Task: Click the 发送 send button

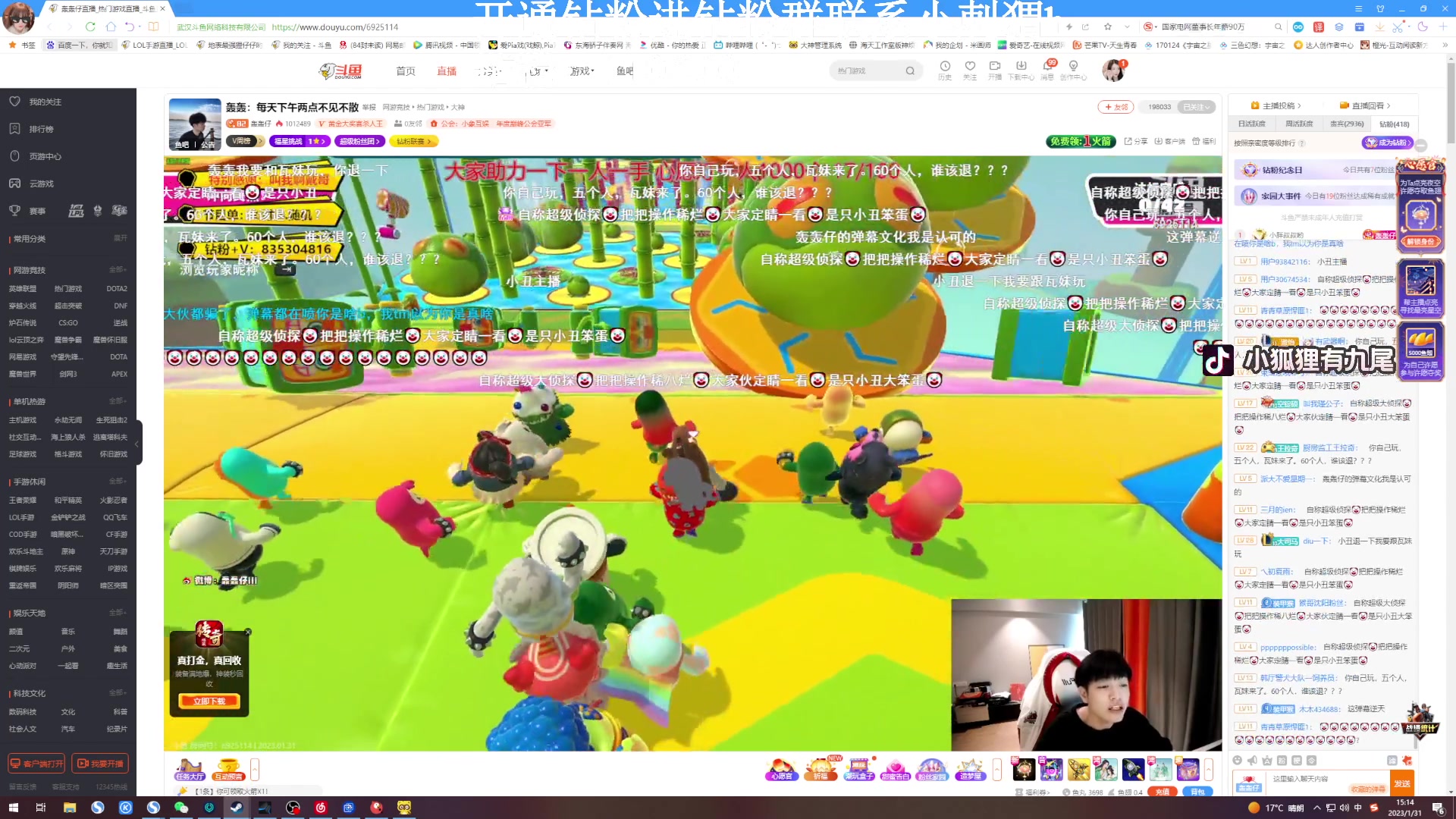Action: pyautogui.click(x=1401, y=784)
